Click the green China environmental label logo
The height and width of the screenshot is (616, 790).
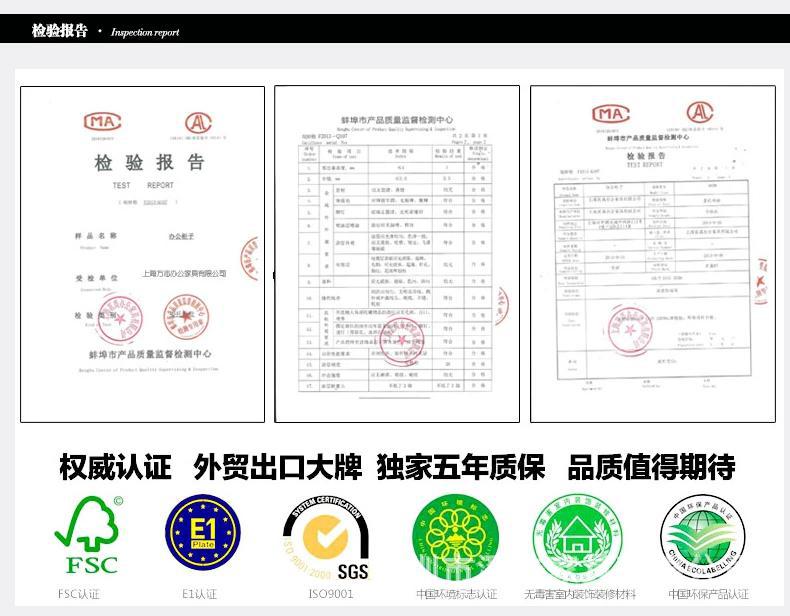click(x=455, y=536)
